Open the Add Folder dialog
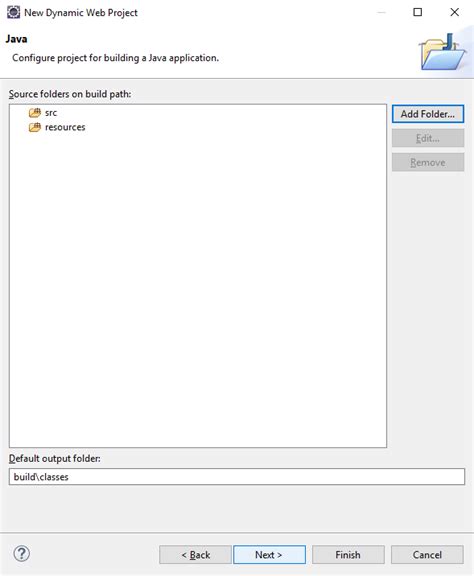 coord(428,114)
